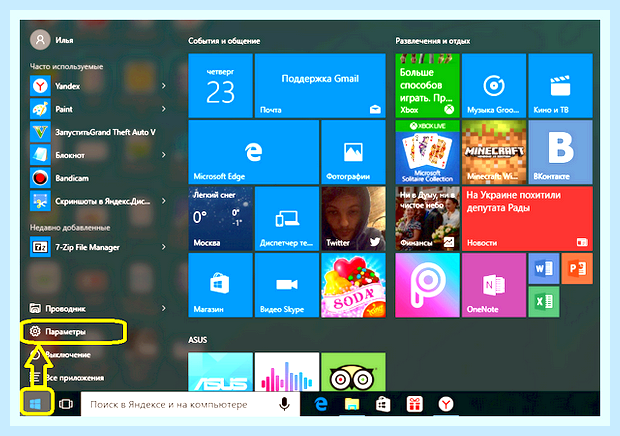Open the Store icon on the taskbar

click(x=383, y=404)
